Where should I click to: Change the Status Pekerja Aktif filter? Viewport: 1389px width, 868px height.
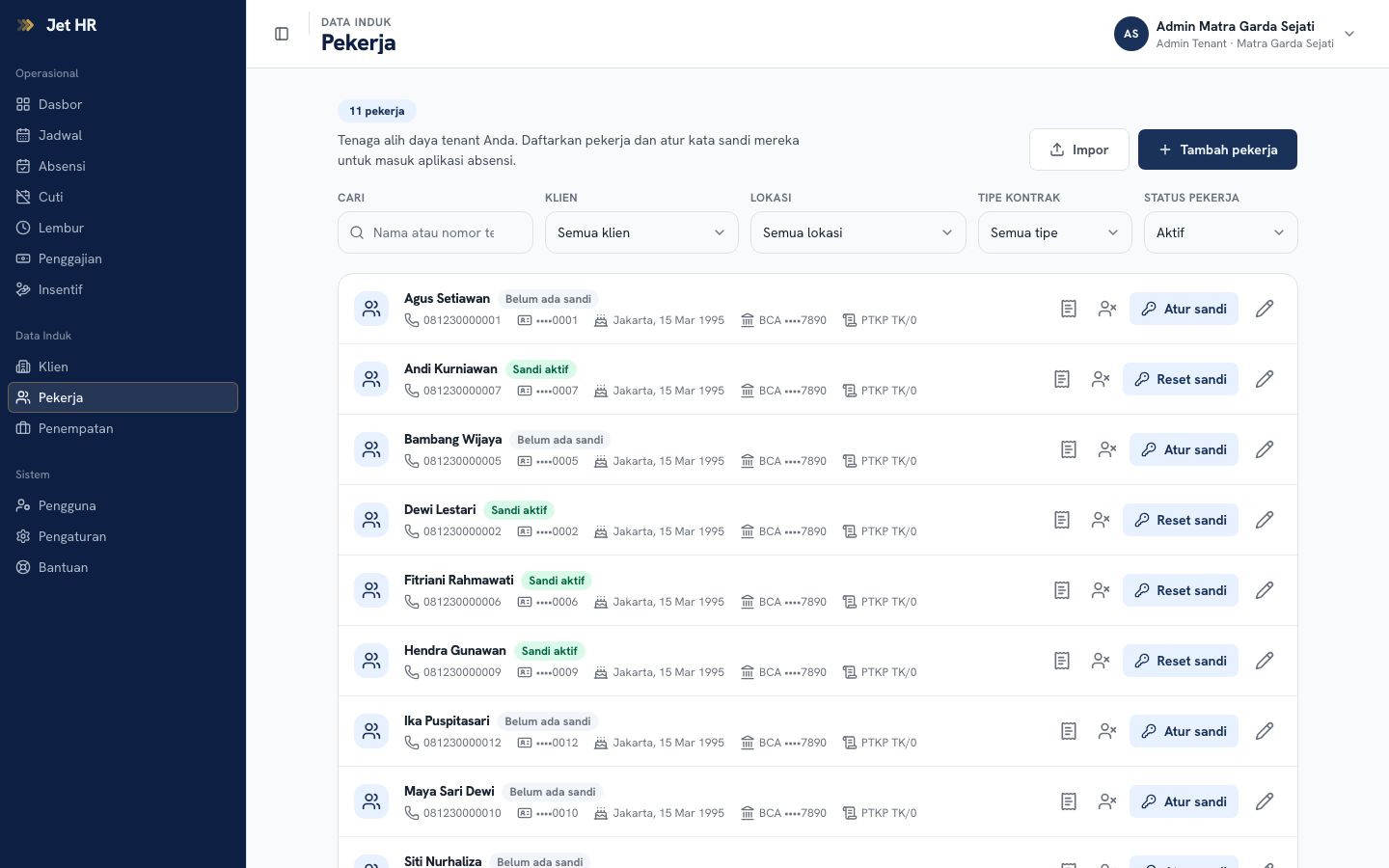pos(1220,232)
